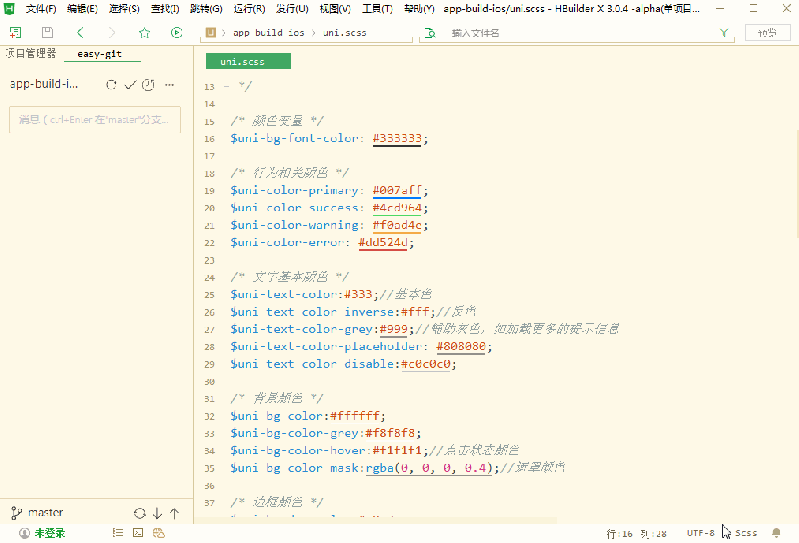Click the run play icon in toolbar
This screenshot has width=799, height=543.
point(176,33)
